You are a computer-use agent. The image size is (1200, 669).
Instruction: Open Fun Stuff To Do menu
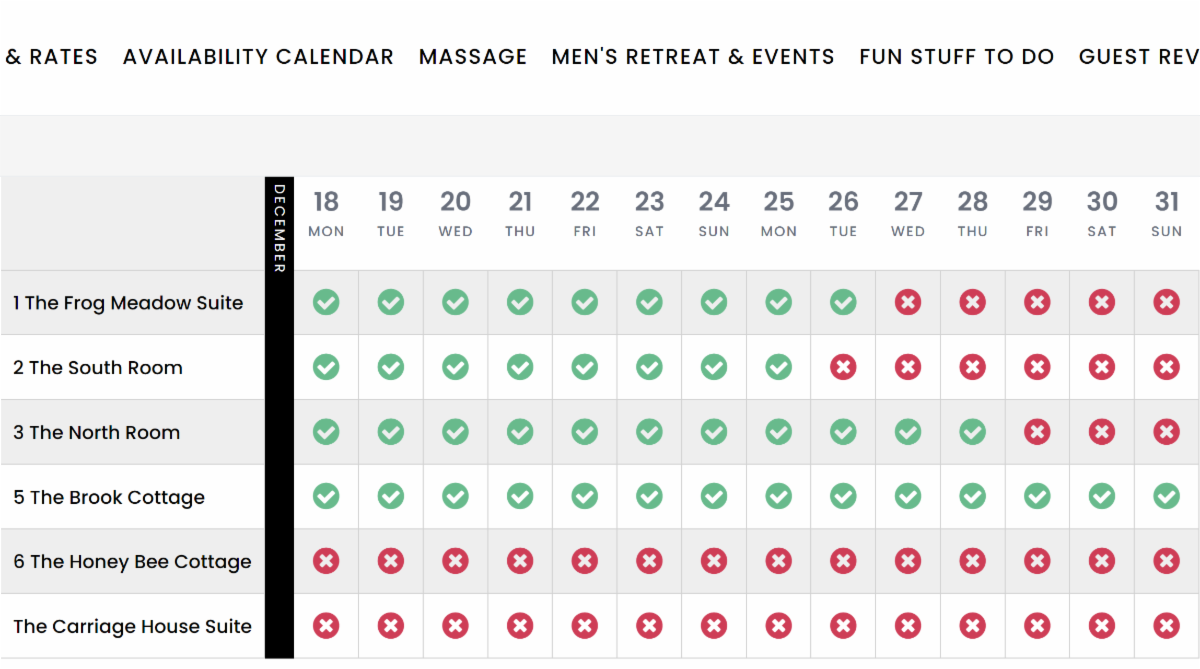point(956,57)
